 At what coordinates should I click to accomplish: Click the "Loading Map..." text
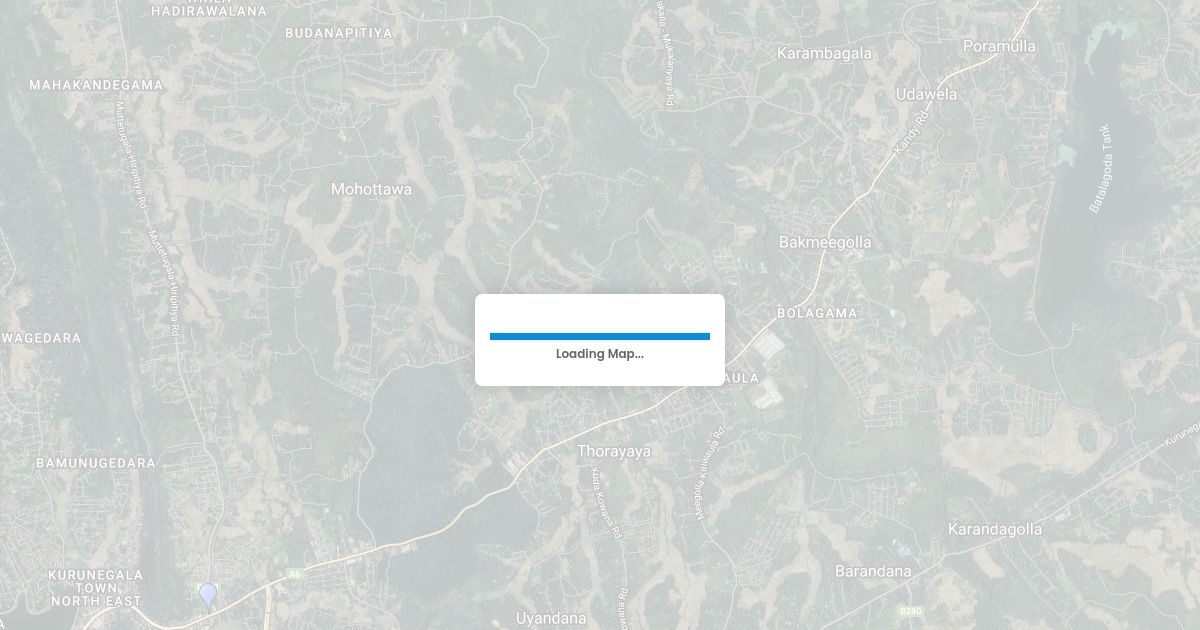pos(600,354)
